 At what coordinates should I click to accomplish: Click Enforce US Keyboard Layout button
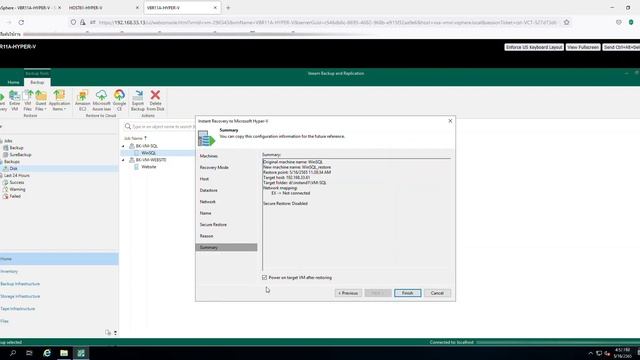534,47
